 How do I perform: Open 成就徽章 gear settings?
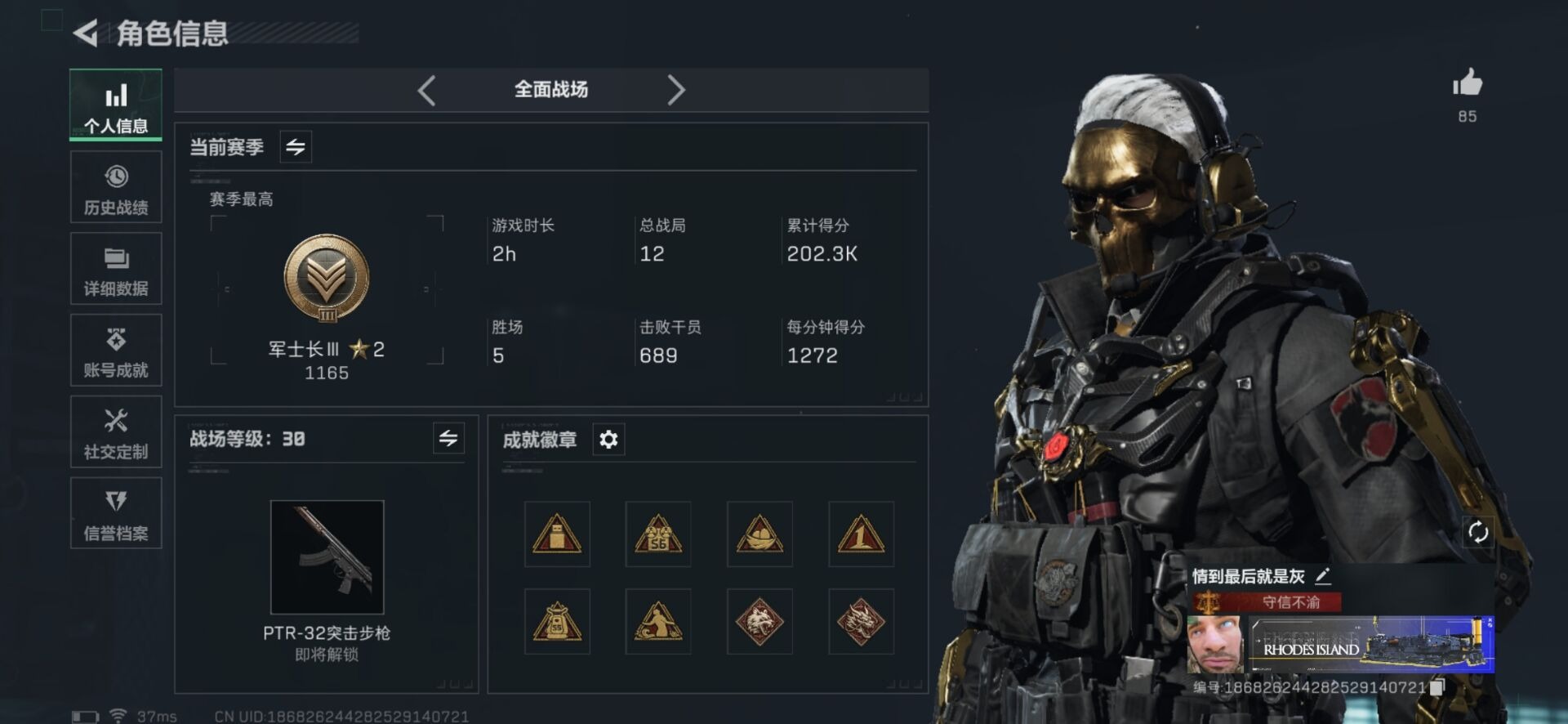pyautogui.click(x=608, y=440)
